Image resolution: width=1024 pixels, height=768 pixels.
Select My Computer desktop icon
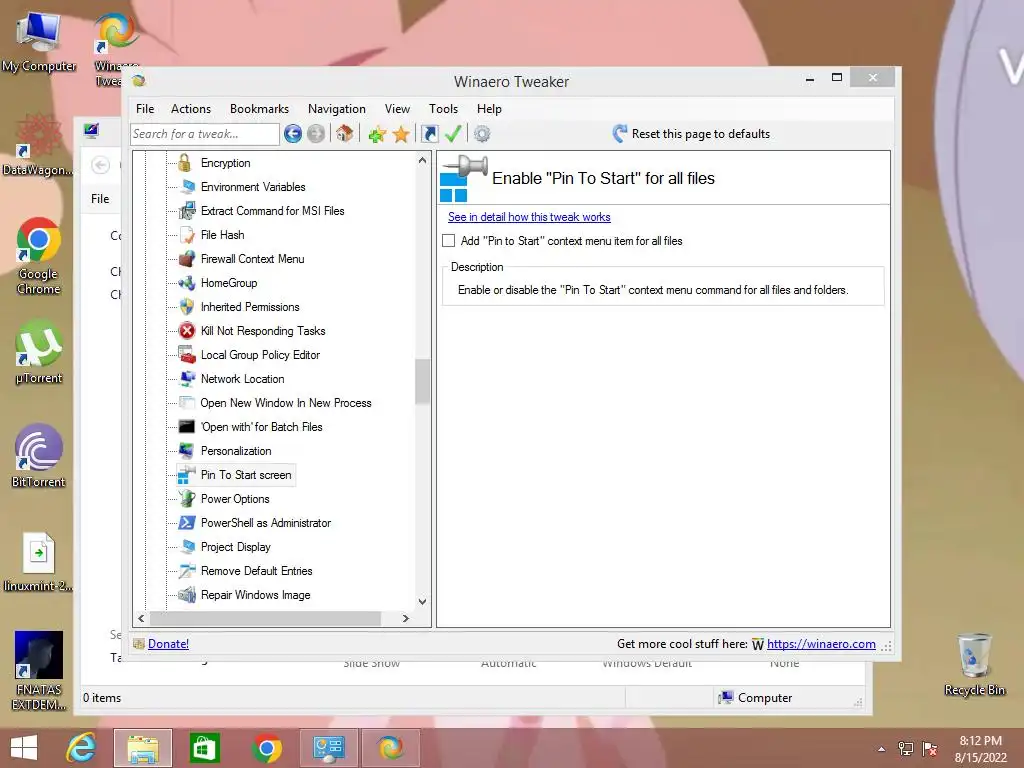click(x=39, y=42)
